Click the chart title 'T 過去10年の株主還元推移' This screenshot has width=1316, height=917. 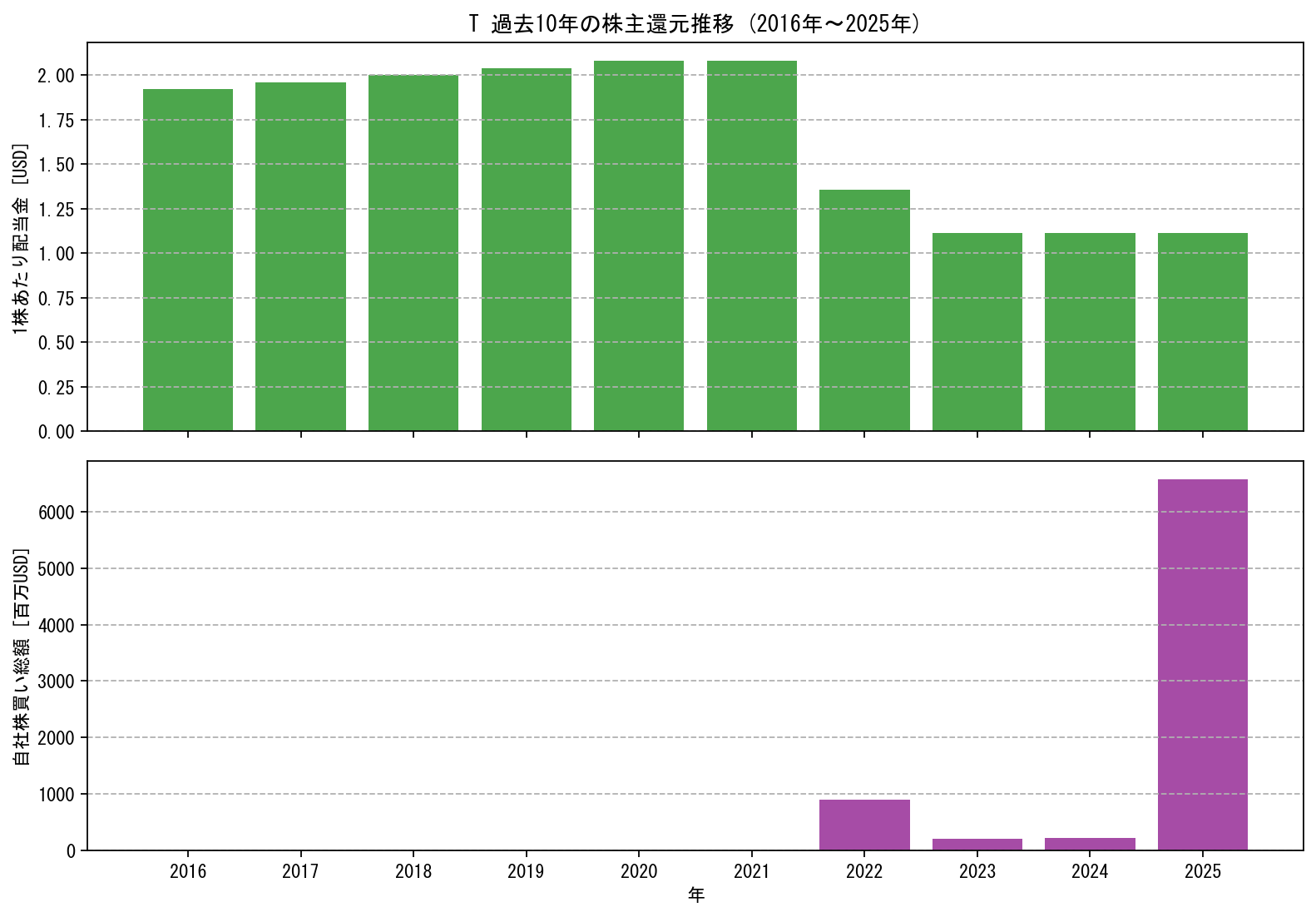[x=601, y=23]
